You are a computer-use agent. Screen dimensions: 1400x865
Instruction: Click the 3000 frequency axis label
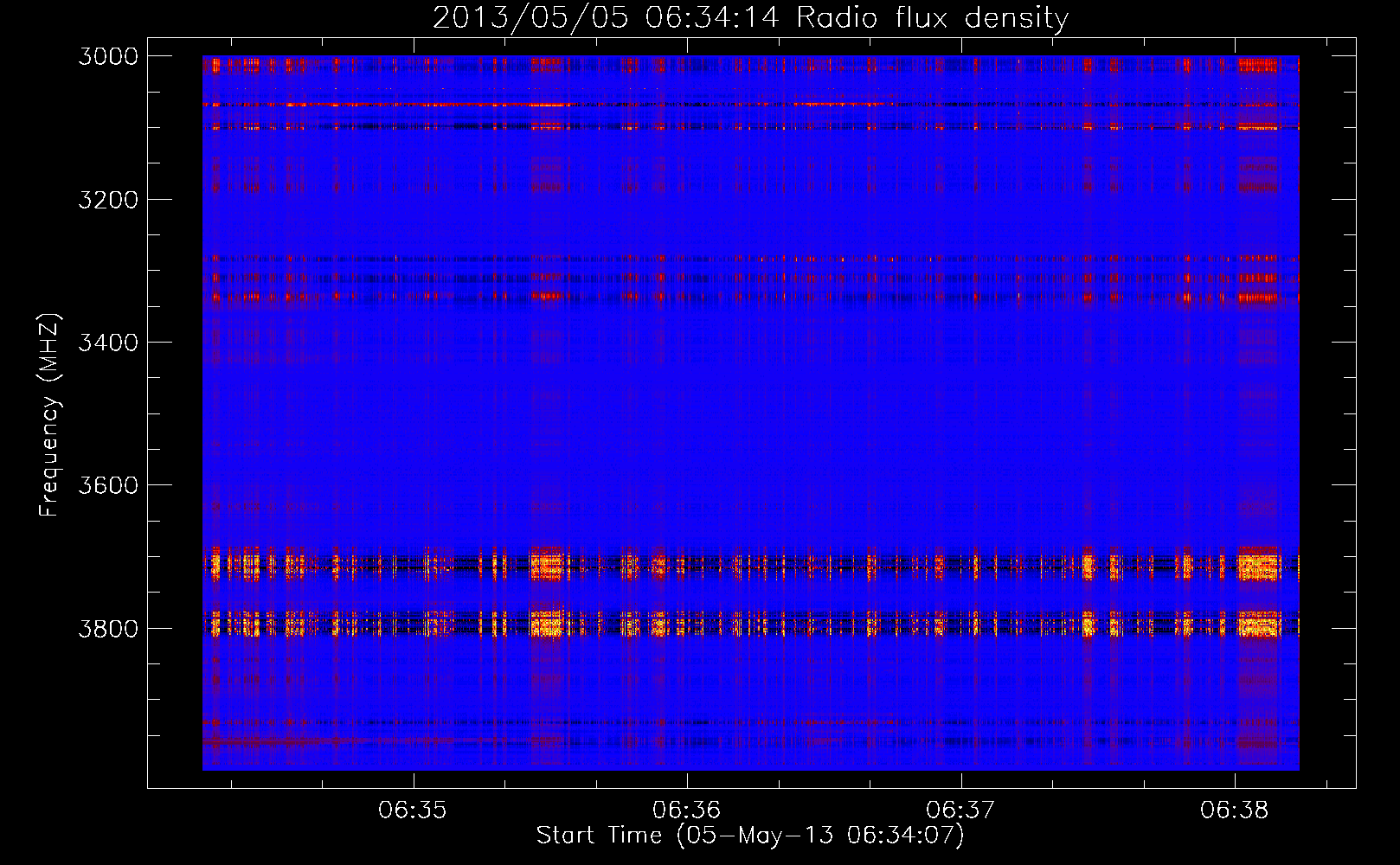[108, 56]
